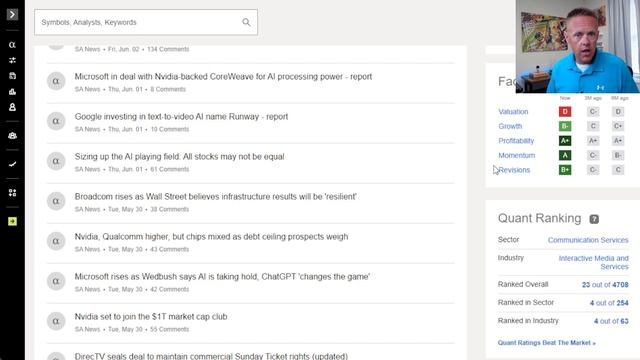Open 'Nvidia set to join $1T' article

tap(151, 317)
